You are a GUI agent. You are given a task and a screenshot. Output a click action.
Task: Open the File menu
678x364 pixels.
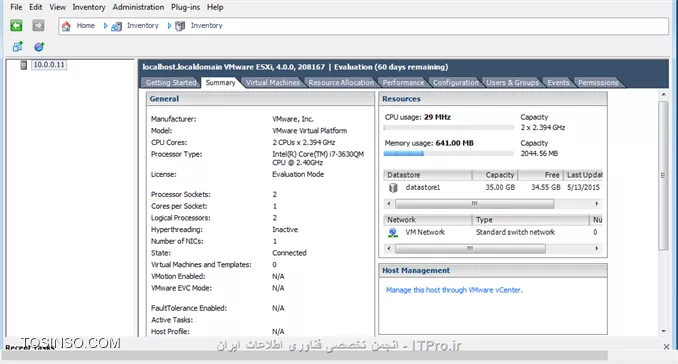click(x=16, y=7)
